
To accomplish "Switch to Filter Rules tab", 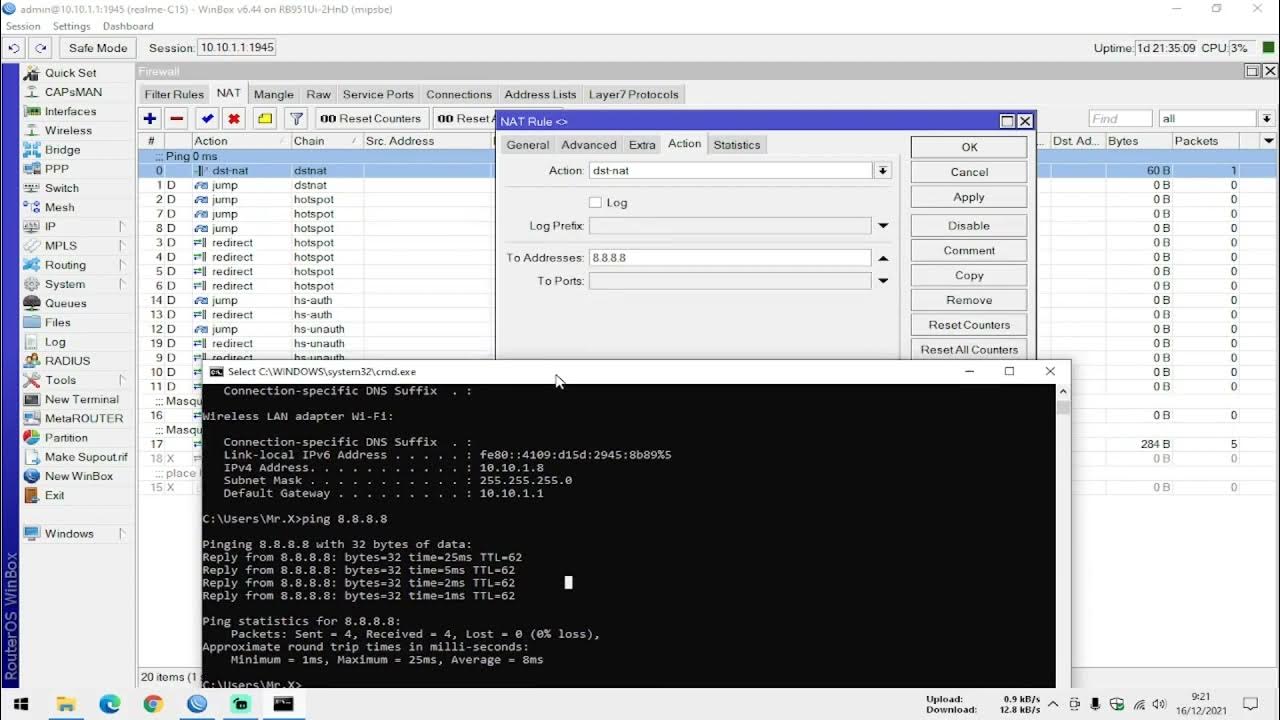I will tap(174, 95).
